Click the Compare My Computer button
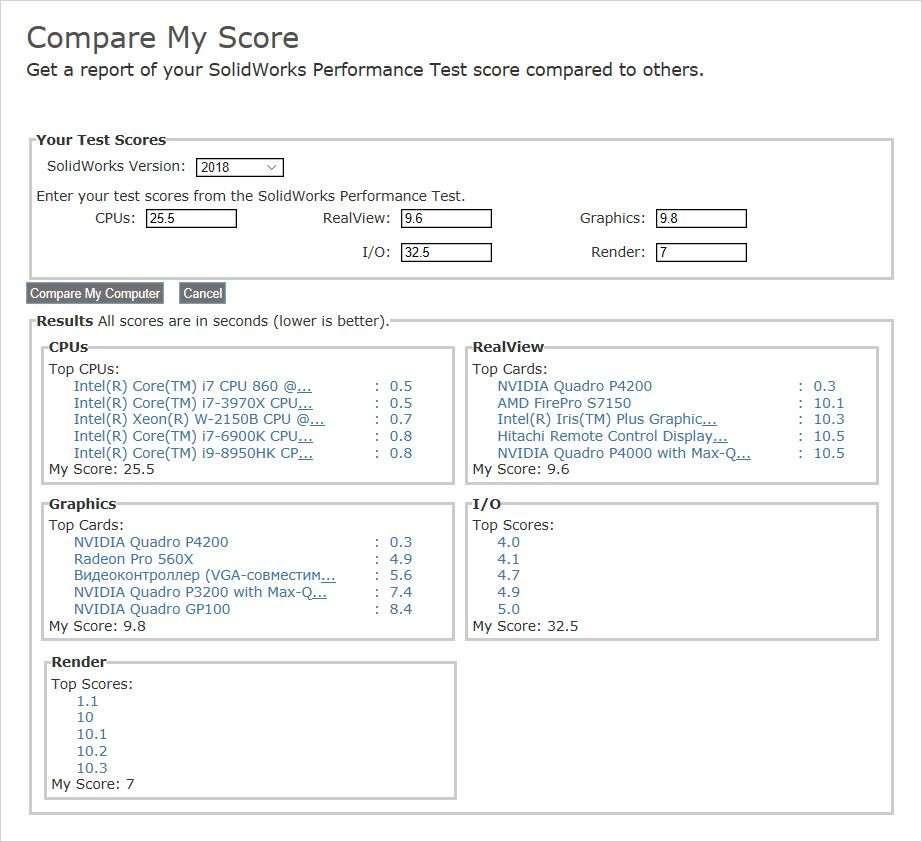Image resolution: width=922 pixels, height=842 pixels. click(95, 293)
